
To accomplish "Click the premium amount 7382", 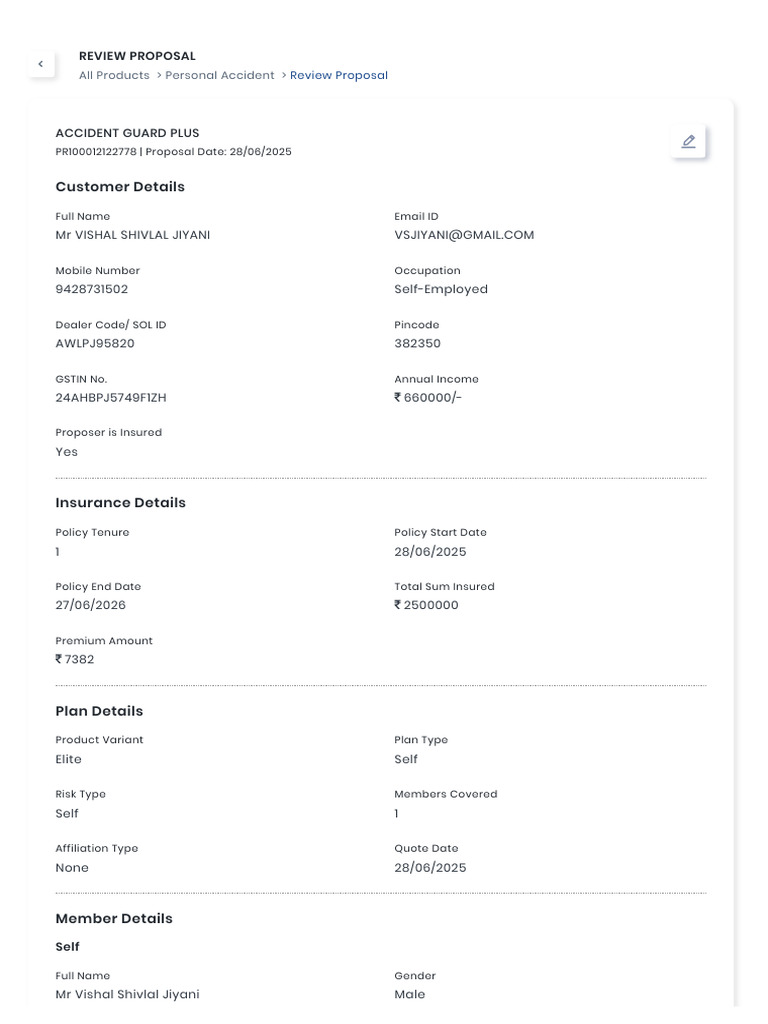I will [x=78, y=659].
